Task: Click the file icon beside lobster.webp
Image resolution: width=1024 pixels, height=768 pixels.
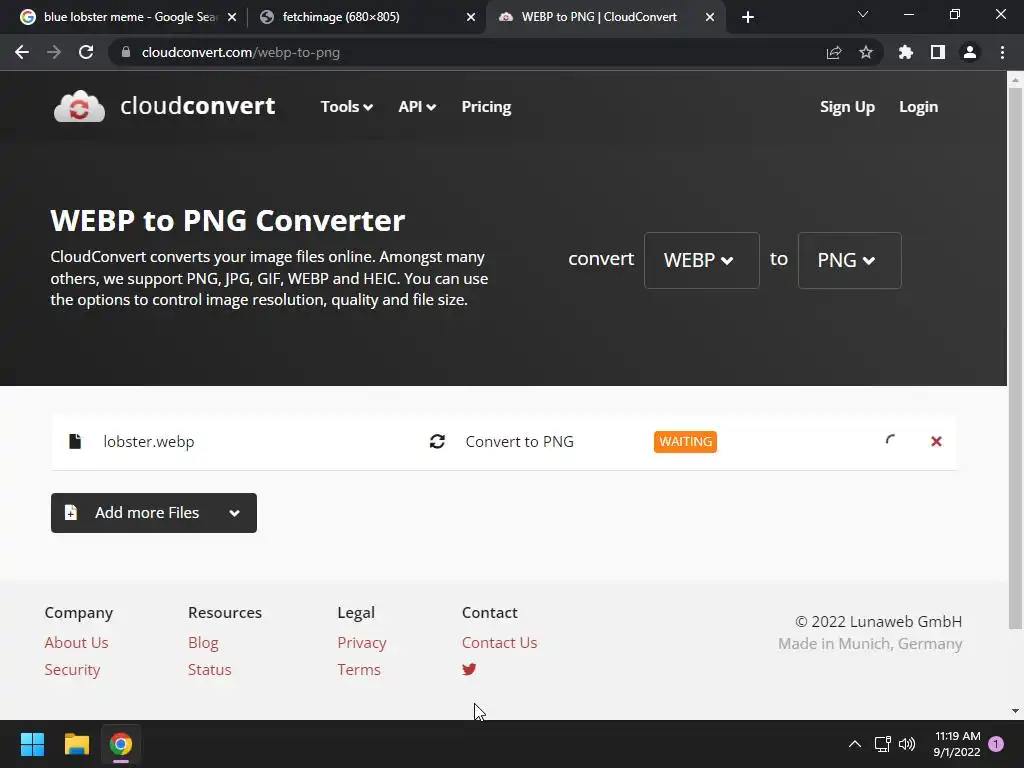Action: click(75, 441)
